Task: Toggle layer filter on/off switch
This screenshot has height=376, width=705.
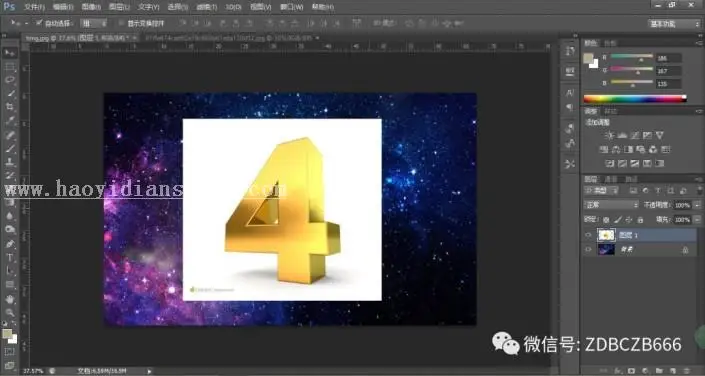Action: (x=700, y=190)
